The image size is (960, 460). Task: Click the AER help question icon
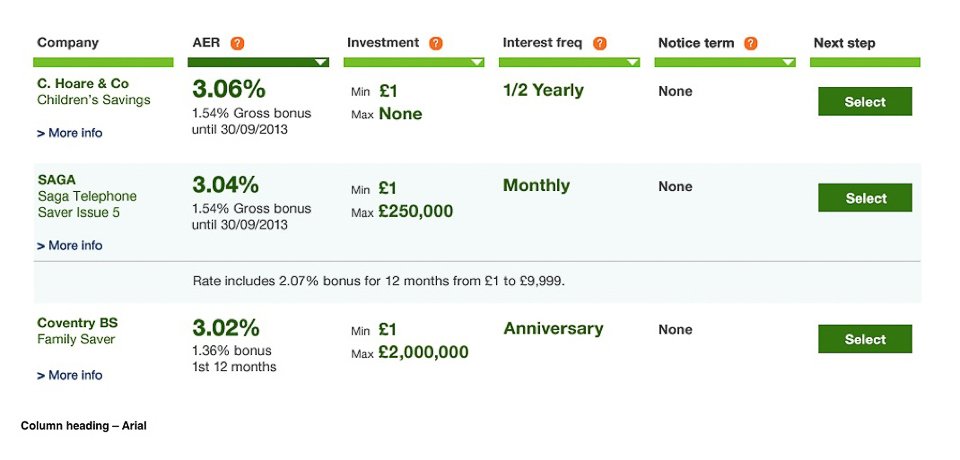[237, 44]
